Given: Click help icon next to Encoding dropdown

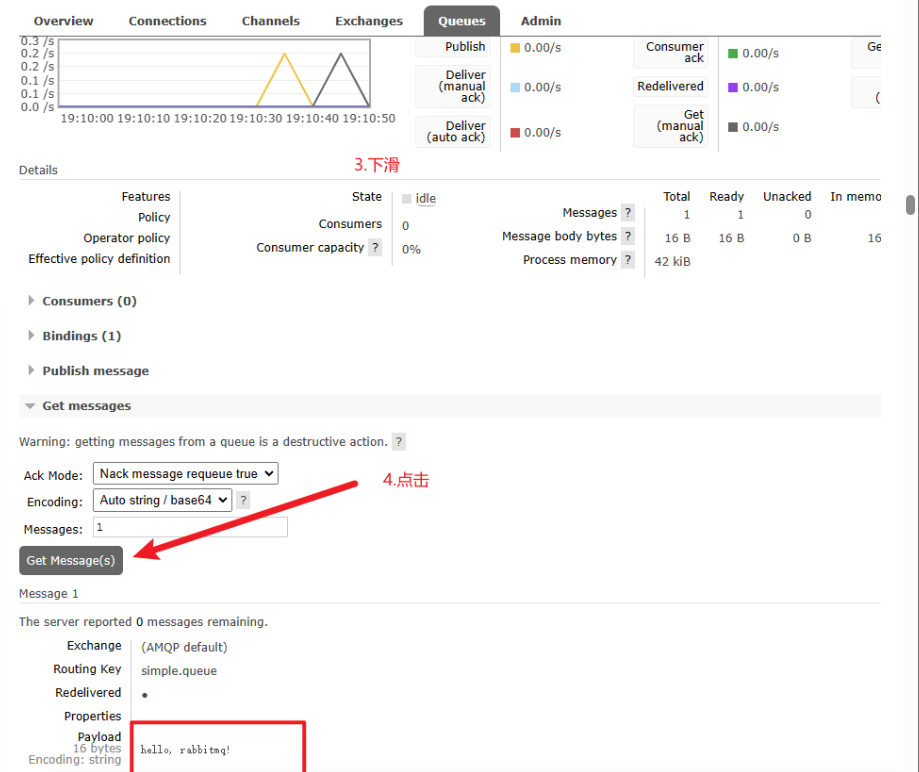Looking at the screenshot, I should 243,500.
